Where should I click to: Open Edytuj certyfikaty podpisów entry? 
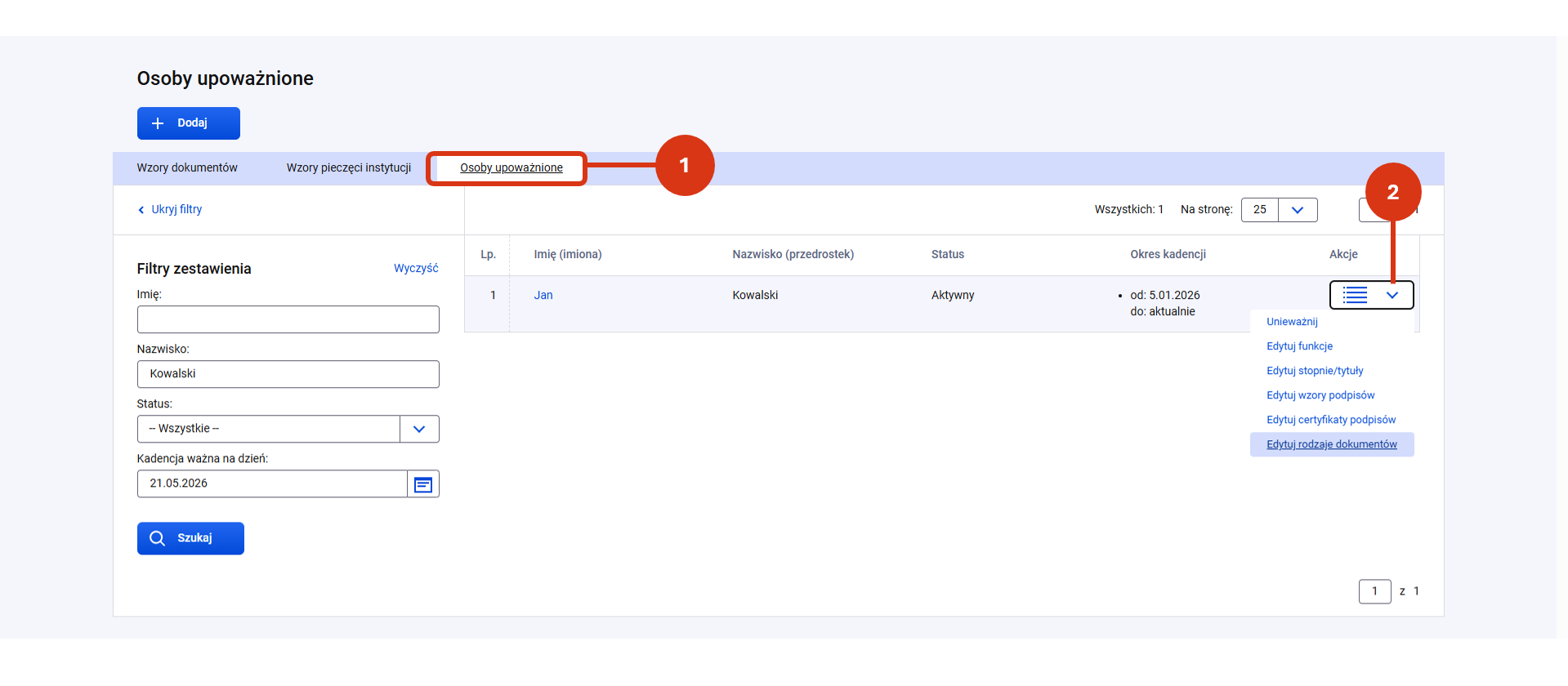pyautogui.click(x=1331, y=420)
